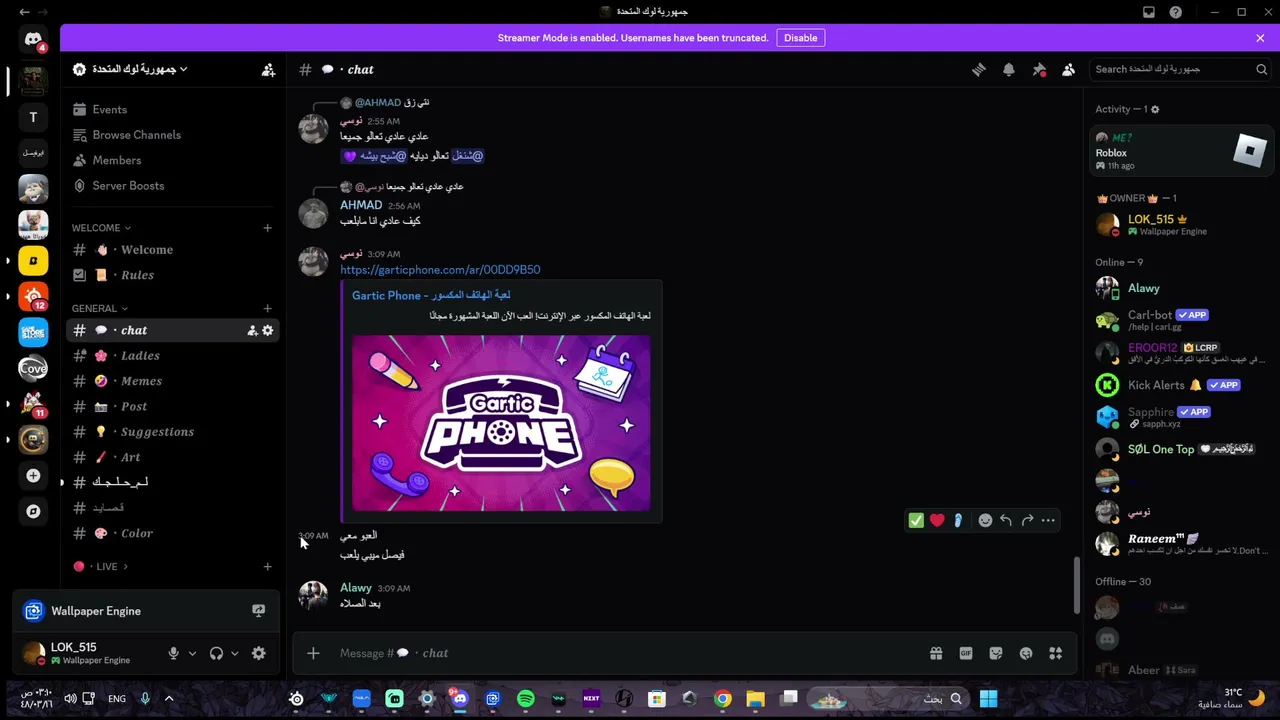This screenshot has width=1280, height=720.
Task: Add a server
Action: tap(33, 476)
